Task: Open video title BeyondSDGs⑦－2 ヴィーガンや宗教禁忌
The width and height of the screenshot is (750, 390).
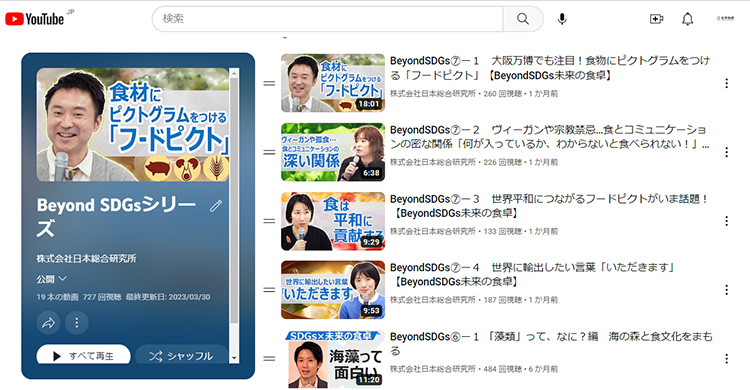Action: tap(549, 137)
